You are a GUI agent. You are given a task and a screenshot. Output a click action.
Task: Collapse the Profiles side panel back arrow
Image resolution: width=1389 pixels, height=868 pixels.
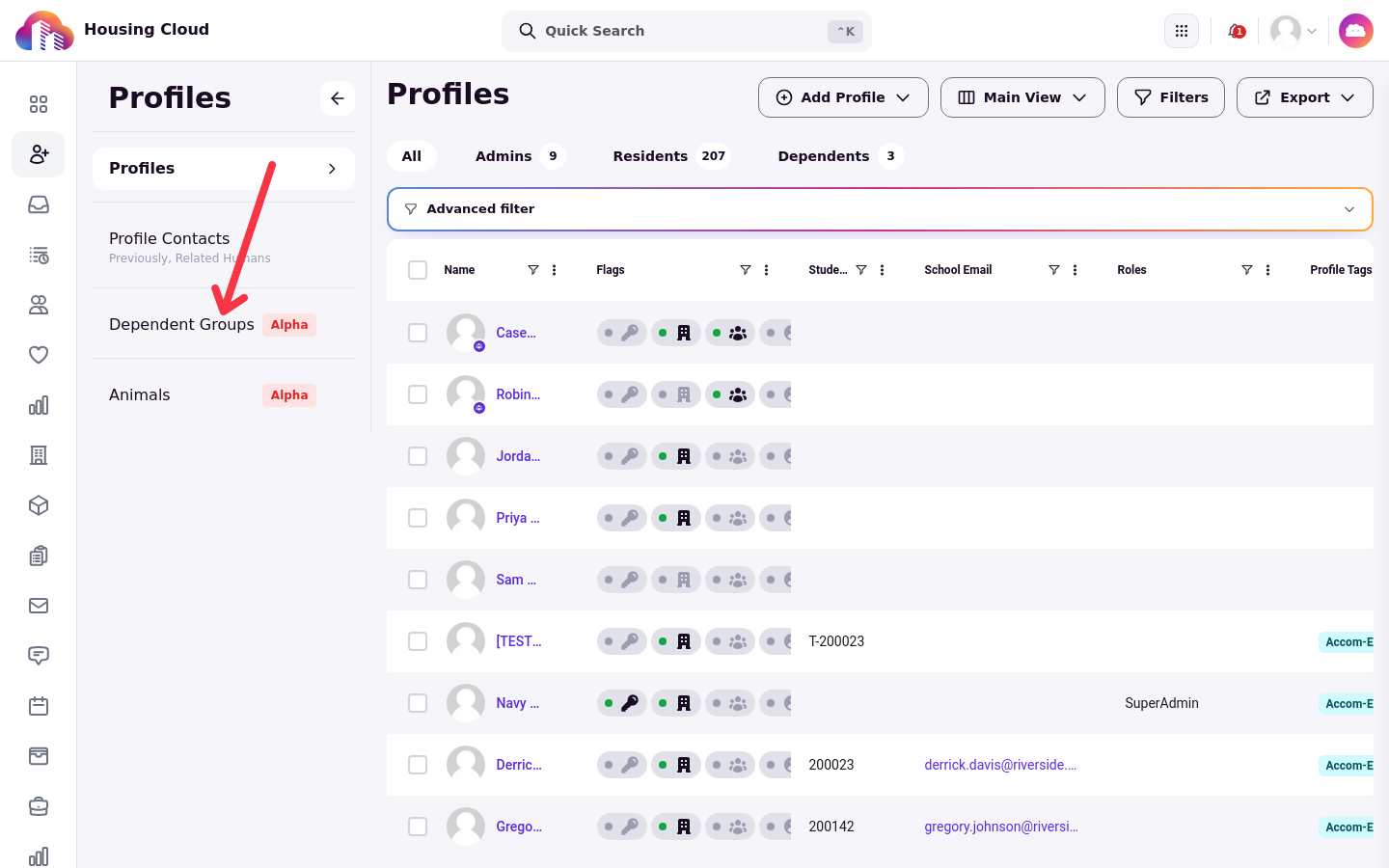338,98
